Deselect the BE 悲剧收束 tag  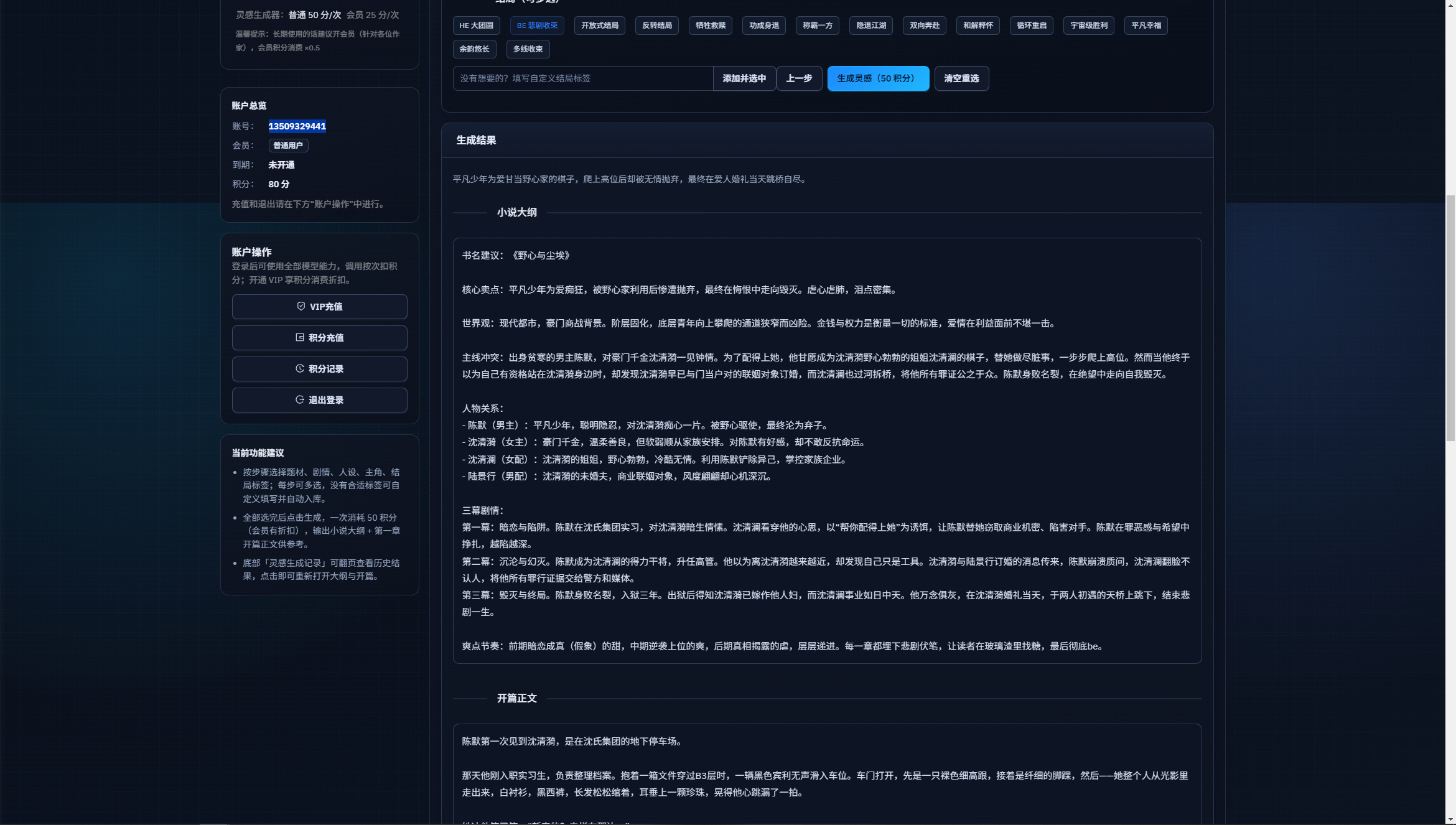(537, 26)
